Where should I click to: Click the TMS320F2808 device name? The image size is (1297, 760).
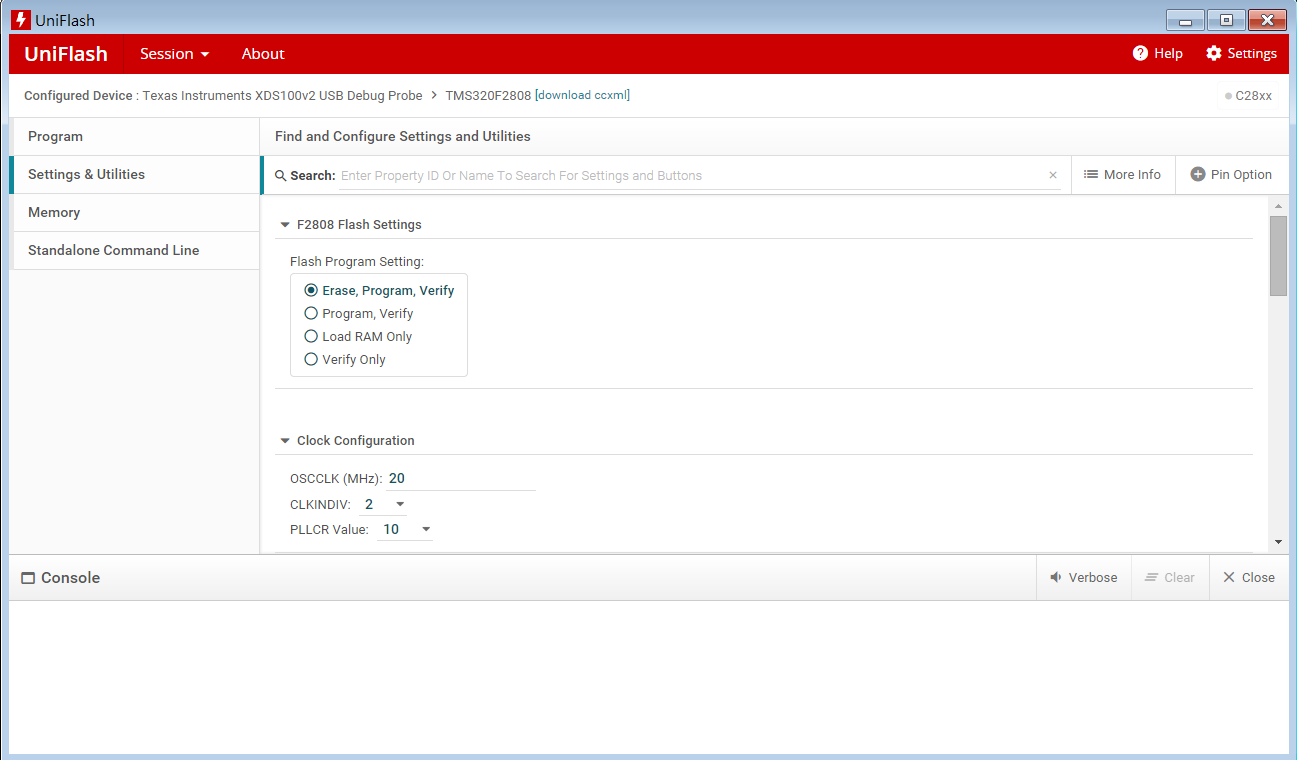(x=488, y=96)
